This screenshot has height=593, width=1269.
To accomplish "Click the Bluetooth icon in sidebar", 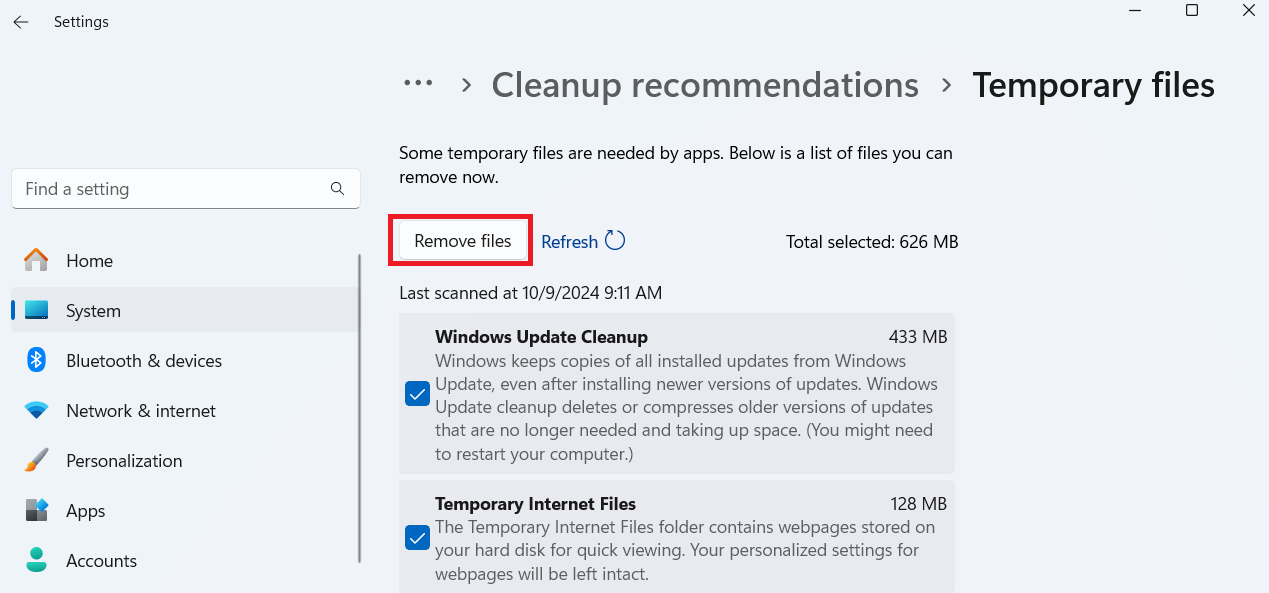I will [36, 360].
